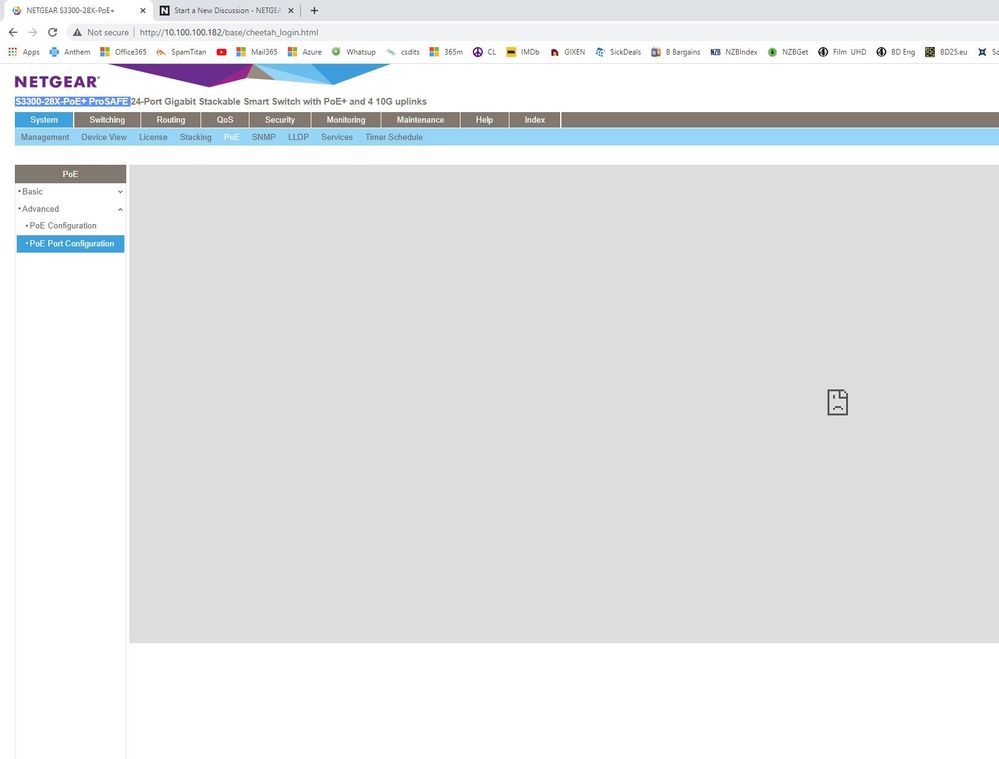Go to Timer Schedule submenu

coord(394,137)
